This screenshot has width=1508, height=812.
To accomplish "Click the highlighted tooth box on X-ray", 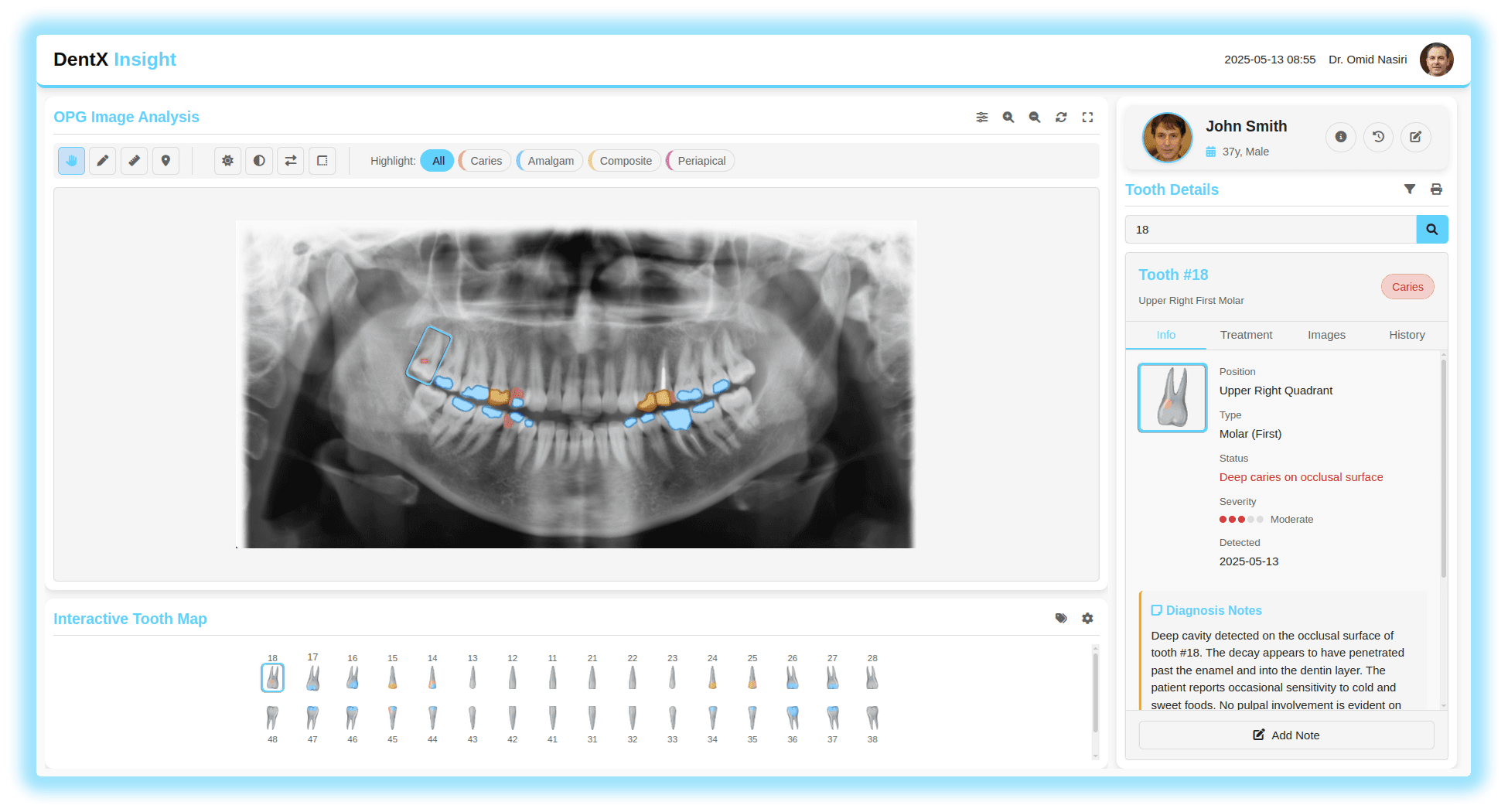I will click(x=428, y=356).
